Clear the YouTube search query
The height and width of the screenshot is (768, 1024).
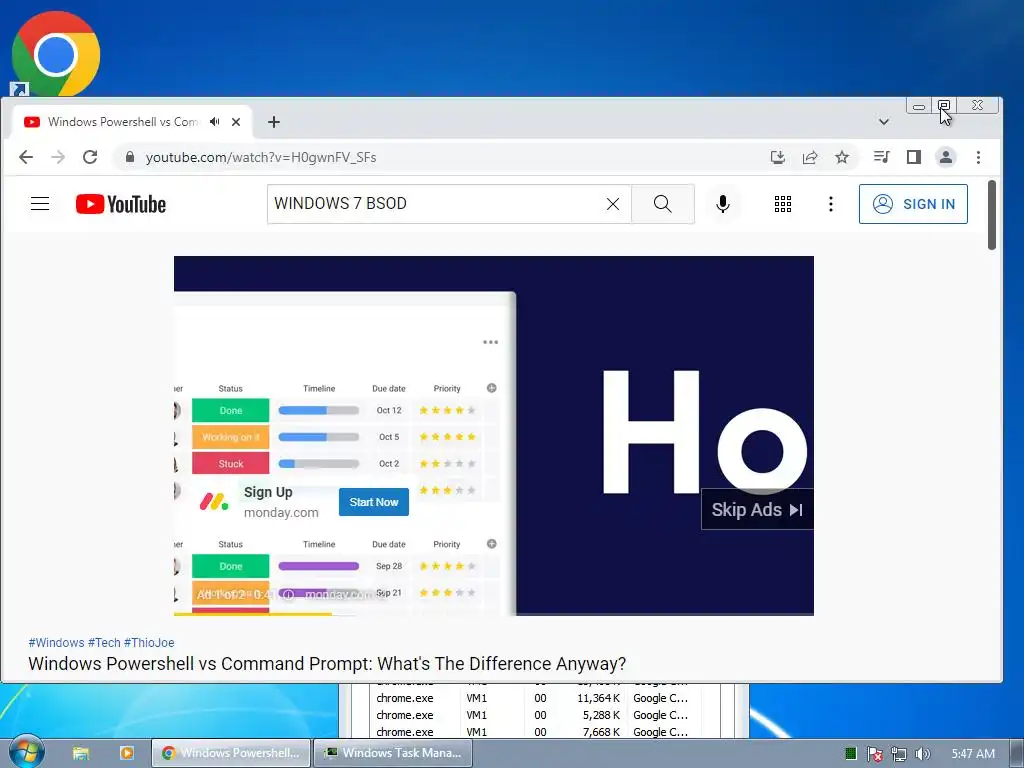[x=613, y=204]
